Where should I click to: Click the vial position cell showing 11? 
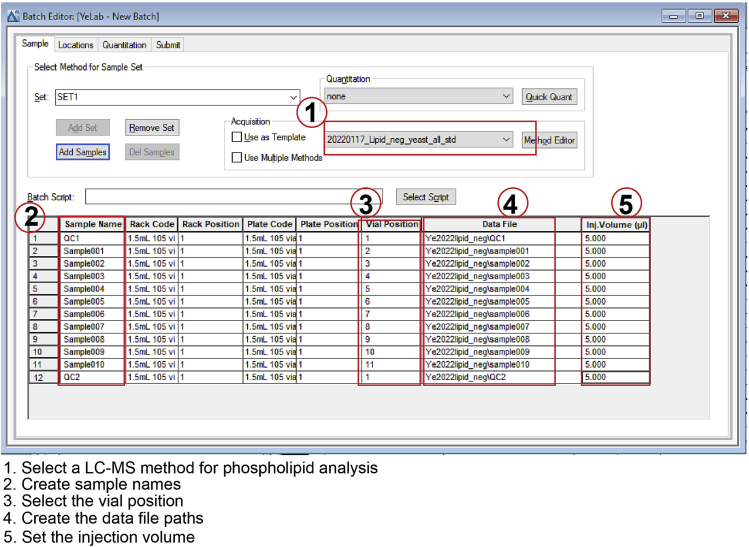pos(390,365)
